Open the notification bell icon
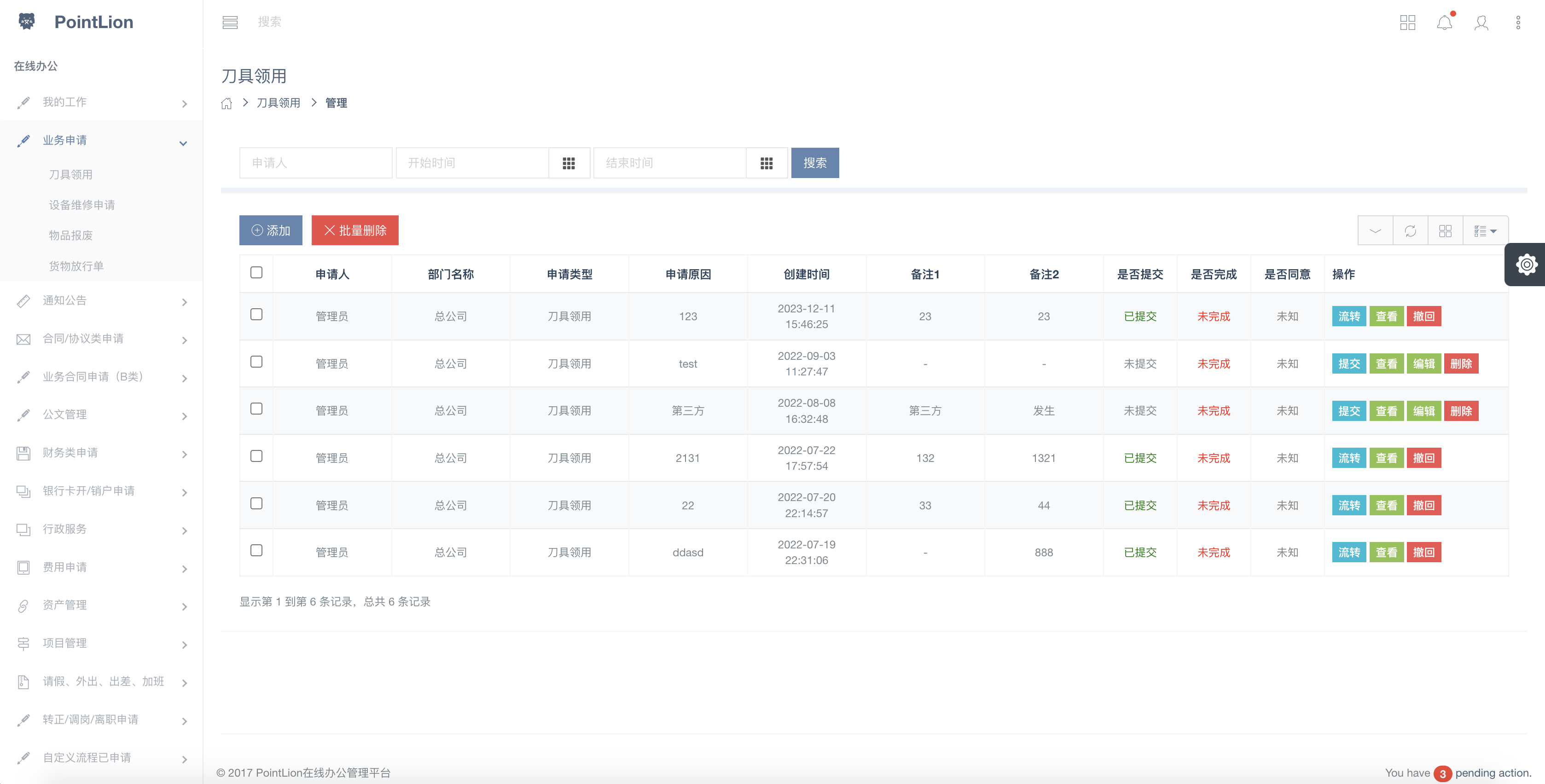This screenshot has height=784, width=1545. pyautogui.click(x=1444, y=22)
